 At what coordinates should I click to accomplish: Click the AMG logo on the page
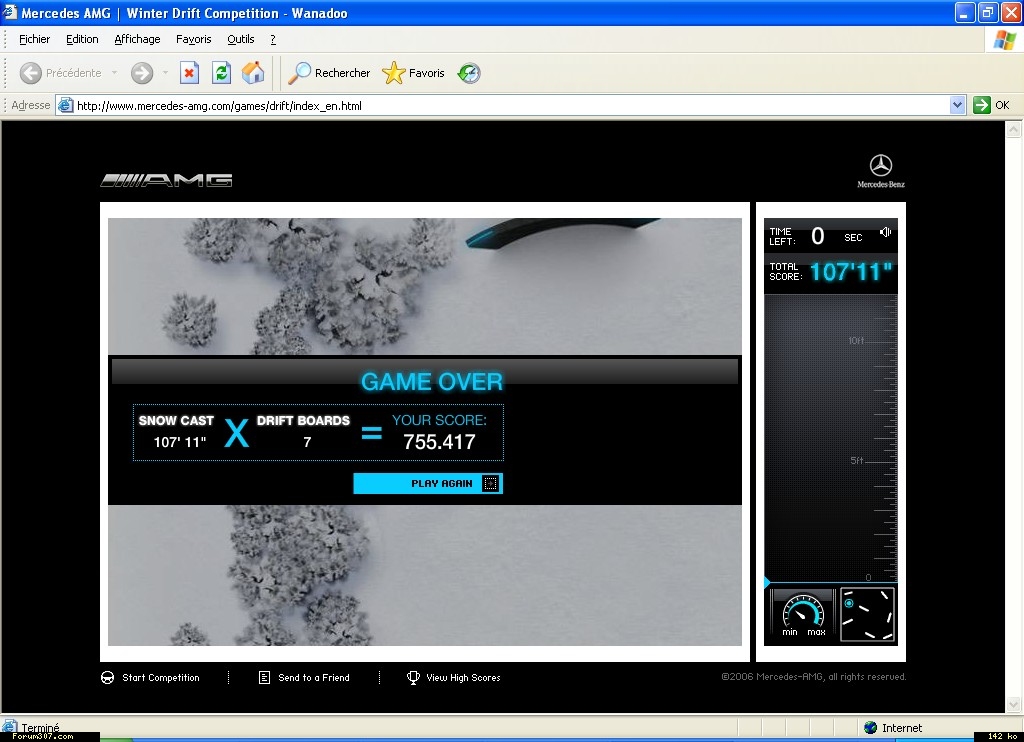167,180
